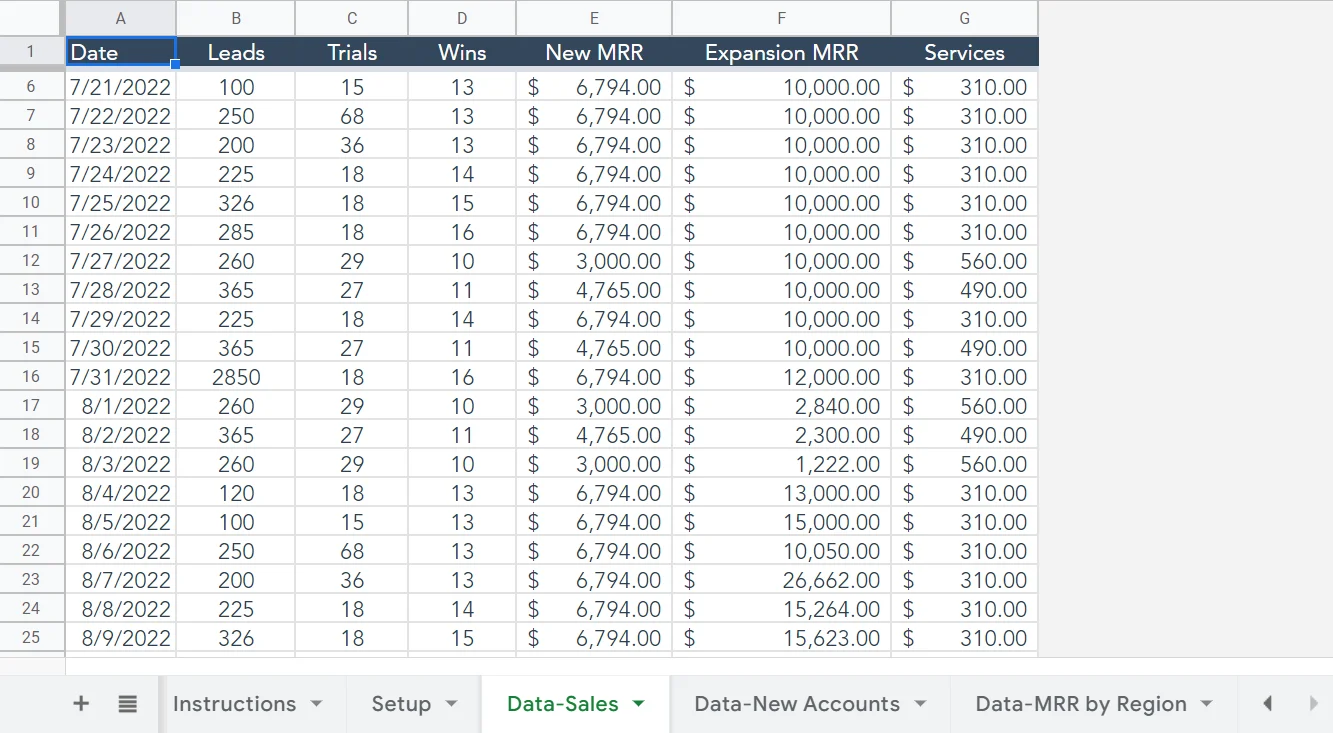Image resolution: width=1333 pixels, height=733 pixels.
Task: Open the Data-New Accounts sheet tab
Action: click(x=796, y=704)
